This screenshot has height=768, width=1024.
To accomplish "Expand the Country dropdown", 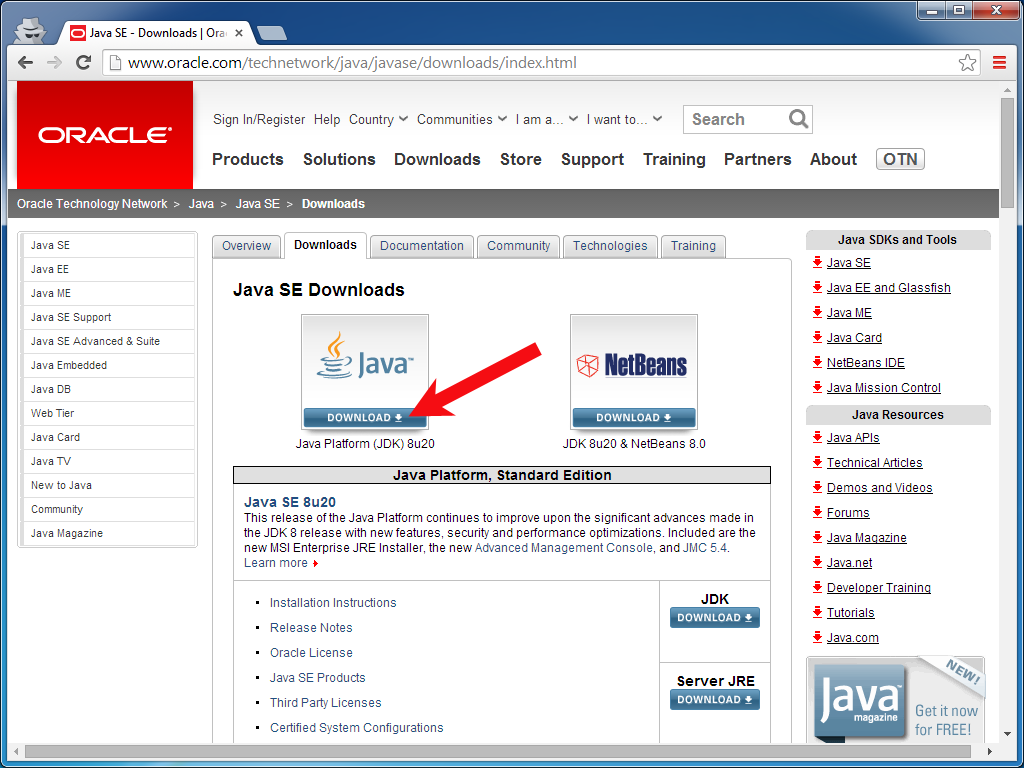I will (x=378, y=120).
